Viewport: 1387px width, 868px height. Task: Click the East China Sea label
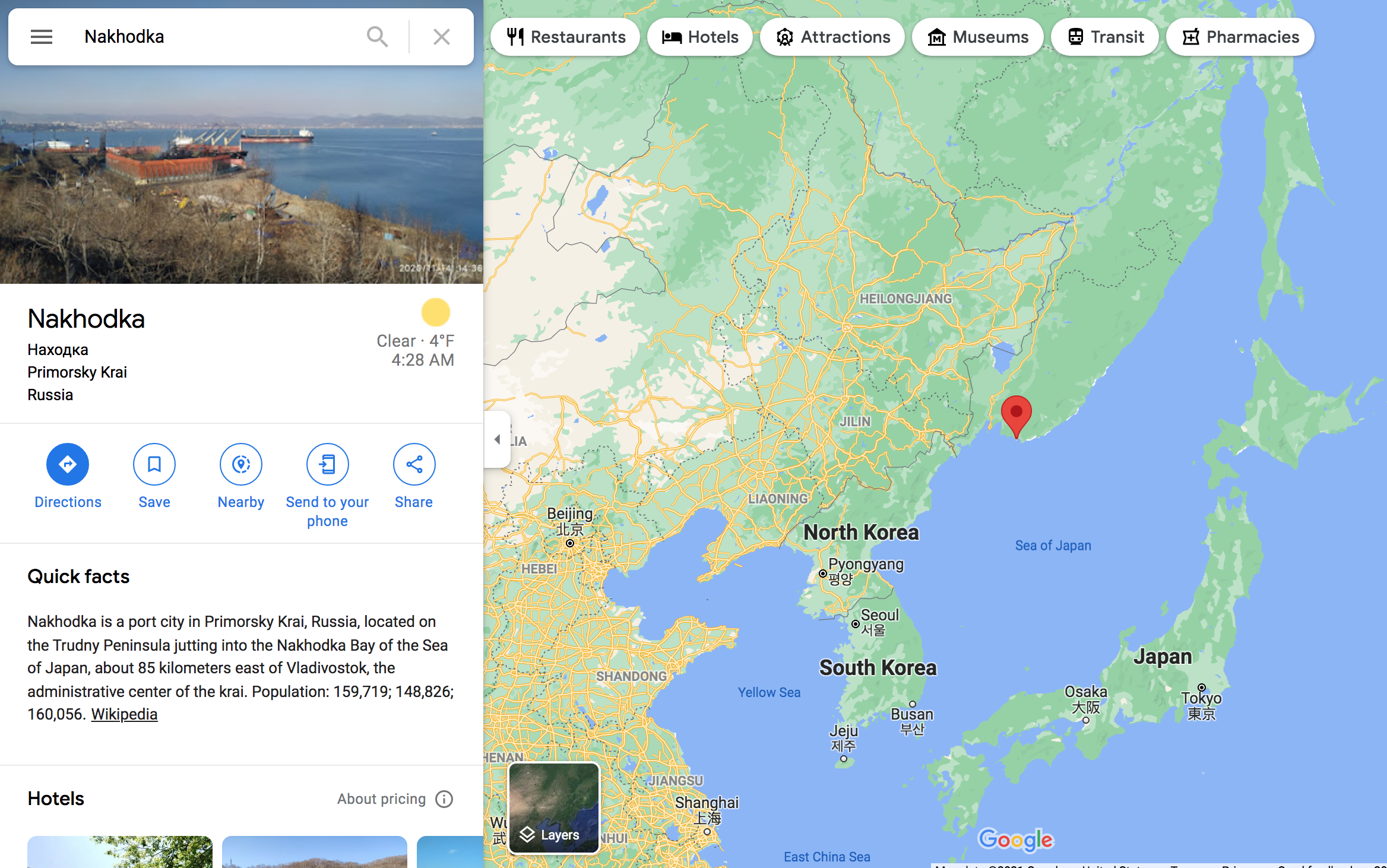pos(826,857)
